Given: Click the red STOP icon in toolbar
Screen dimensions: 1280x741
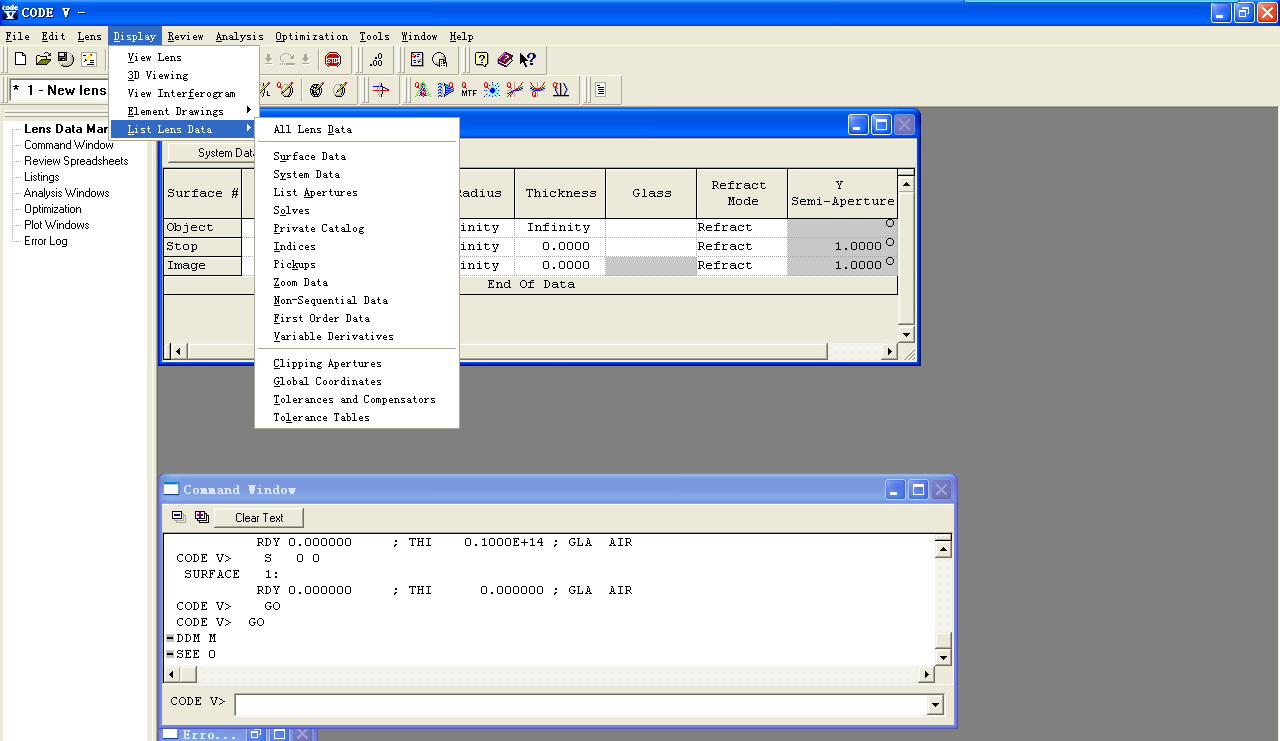Looking at the screenshot, I should coord(333,60).
